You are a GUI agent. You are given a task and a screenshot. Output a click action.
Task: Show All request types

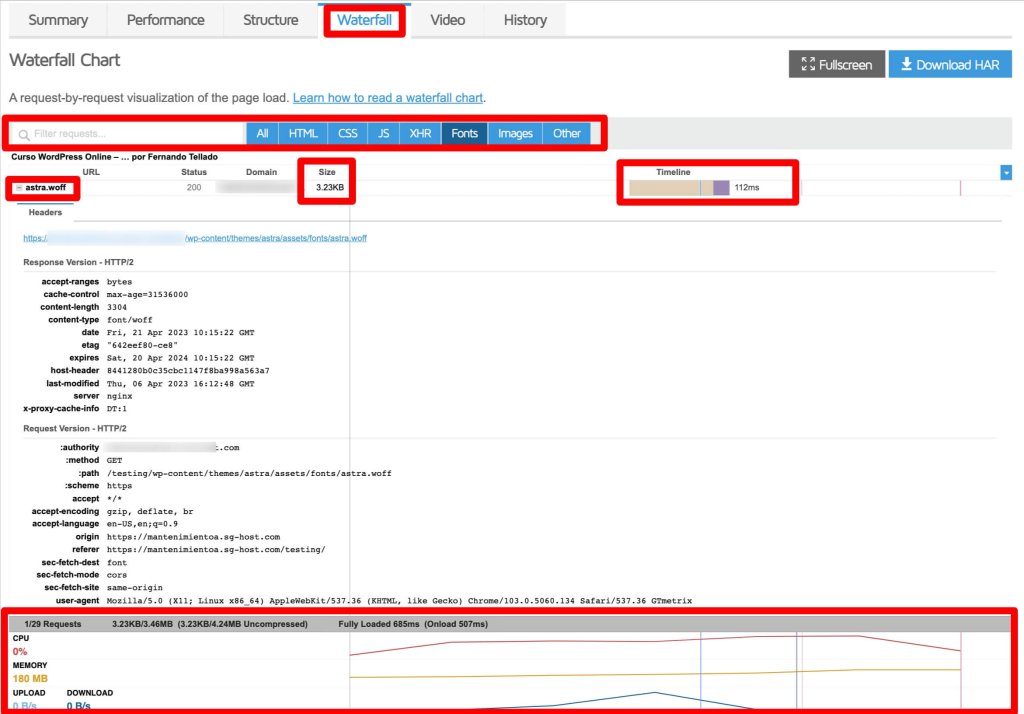tap(263, 134)
